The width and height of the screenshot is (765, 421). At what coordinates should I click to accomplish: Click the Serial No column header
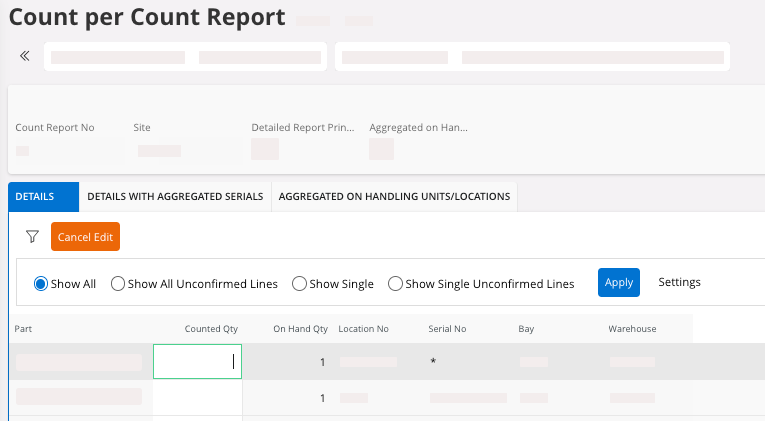(447, 329)
